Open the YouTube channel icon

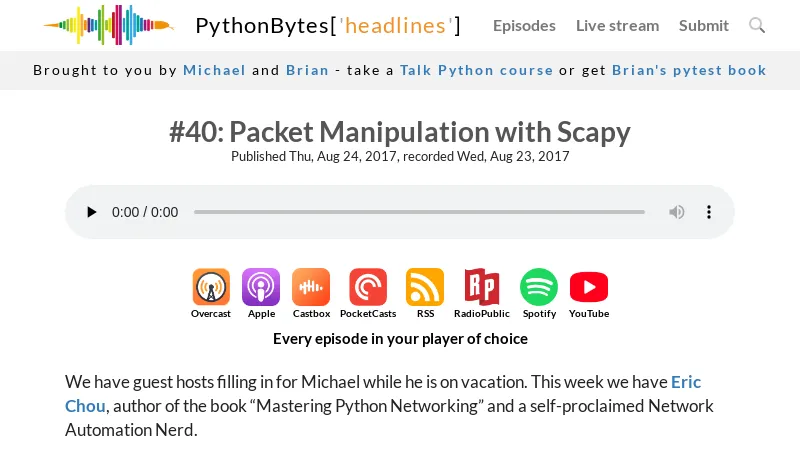589,287
